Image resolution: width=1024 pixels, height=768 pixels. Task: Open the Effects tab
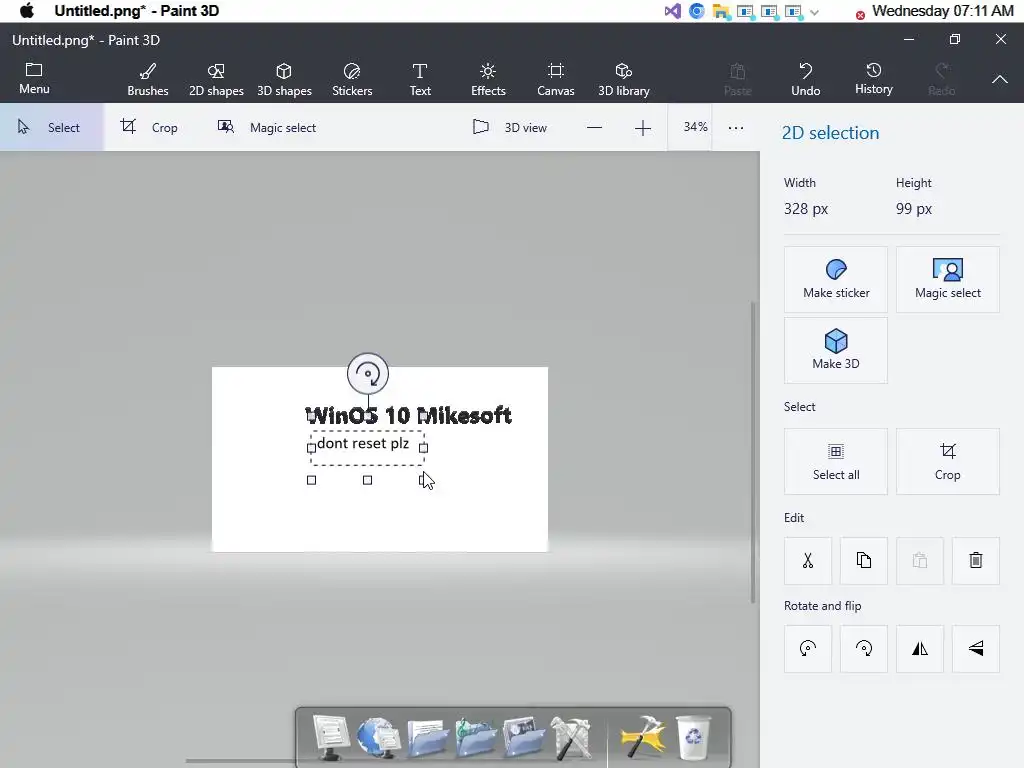point(488,80)
